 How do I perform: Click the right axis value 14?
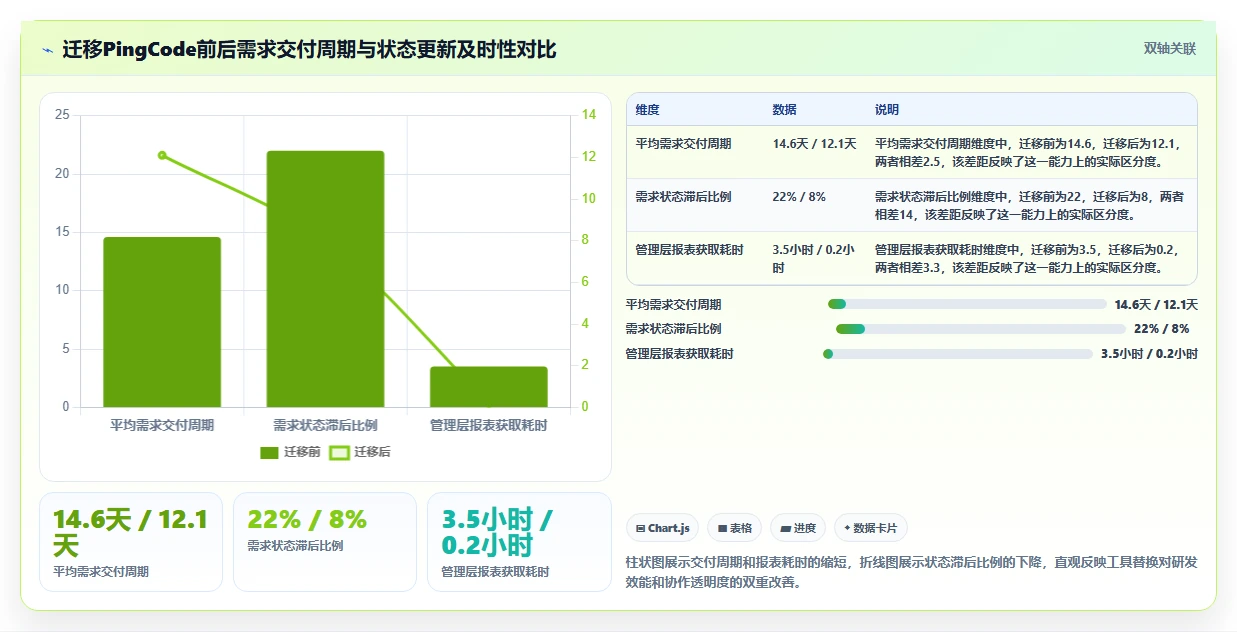coord(589,115)
